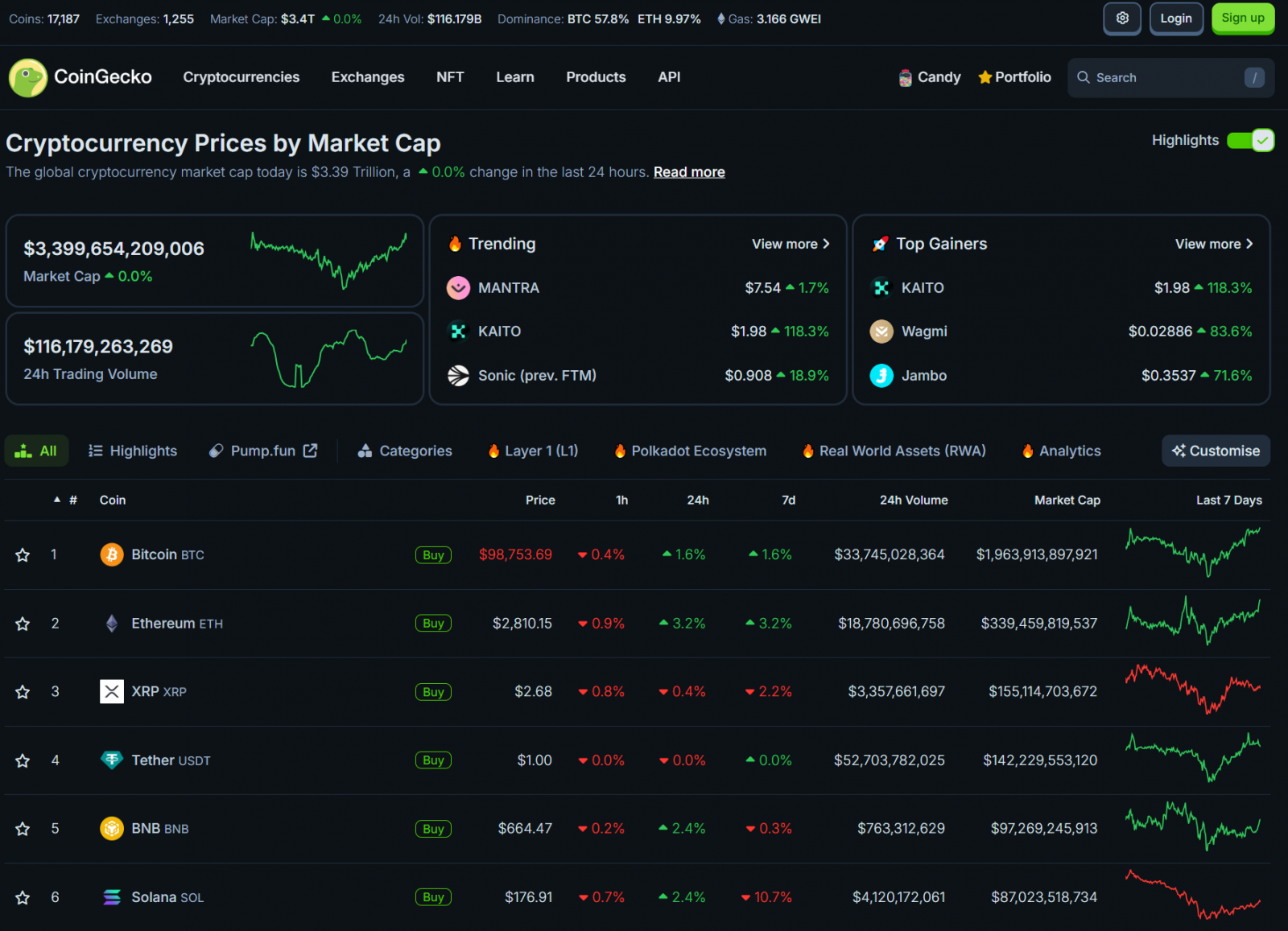1288x931 pixels.
Task: Click the XRP coin logo
Action: (112, 691)
